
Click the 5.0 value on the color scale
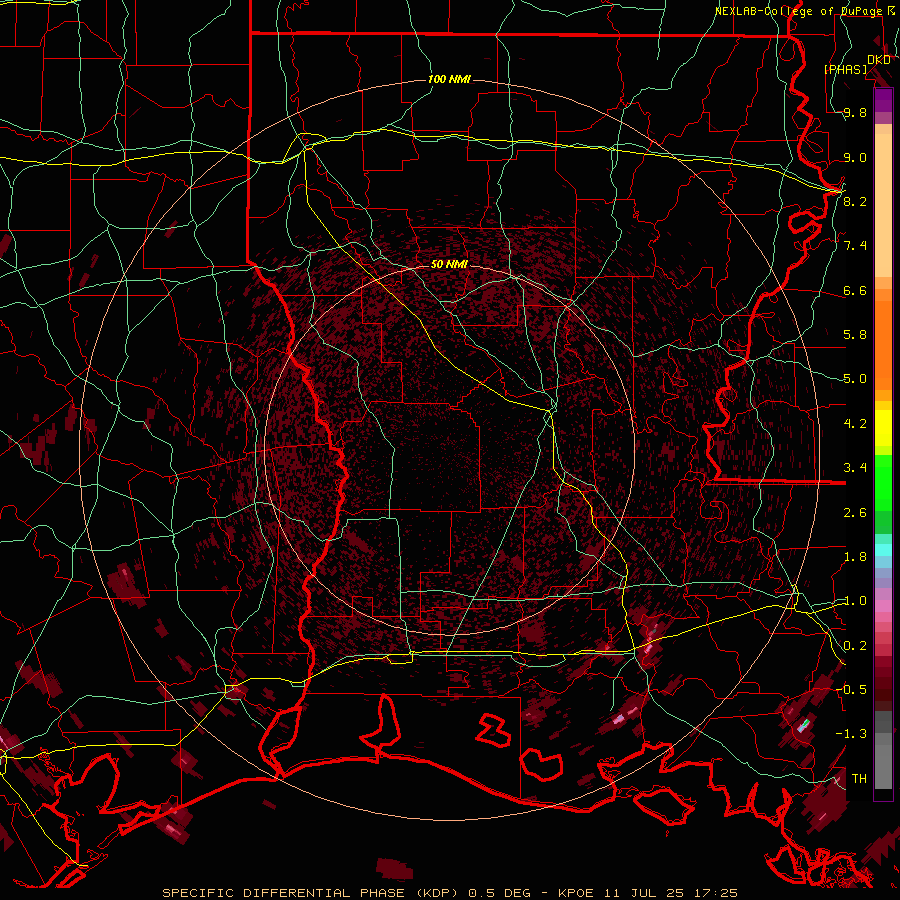[855, 379]
